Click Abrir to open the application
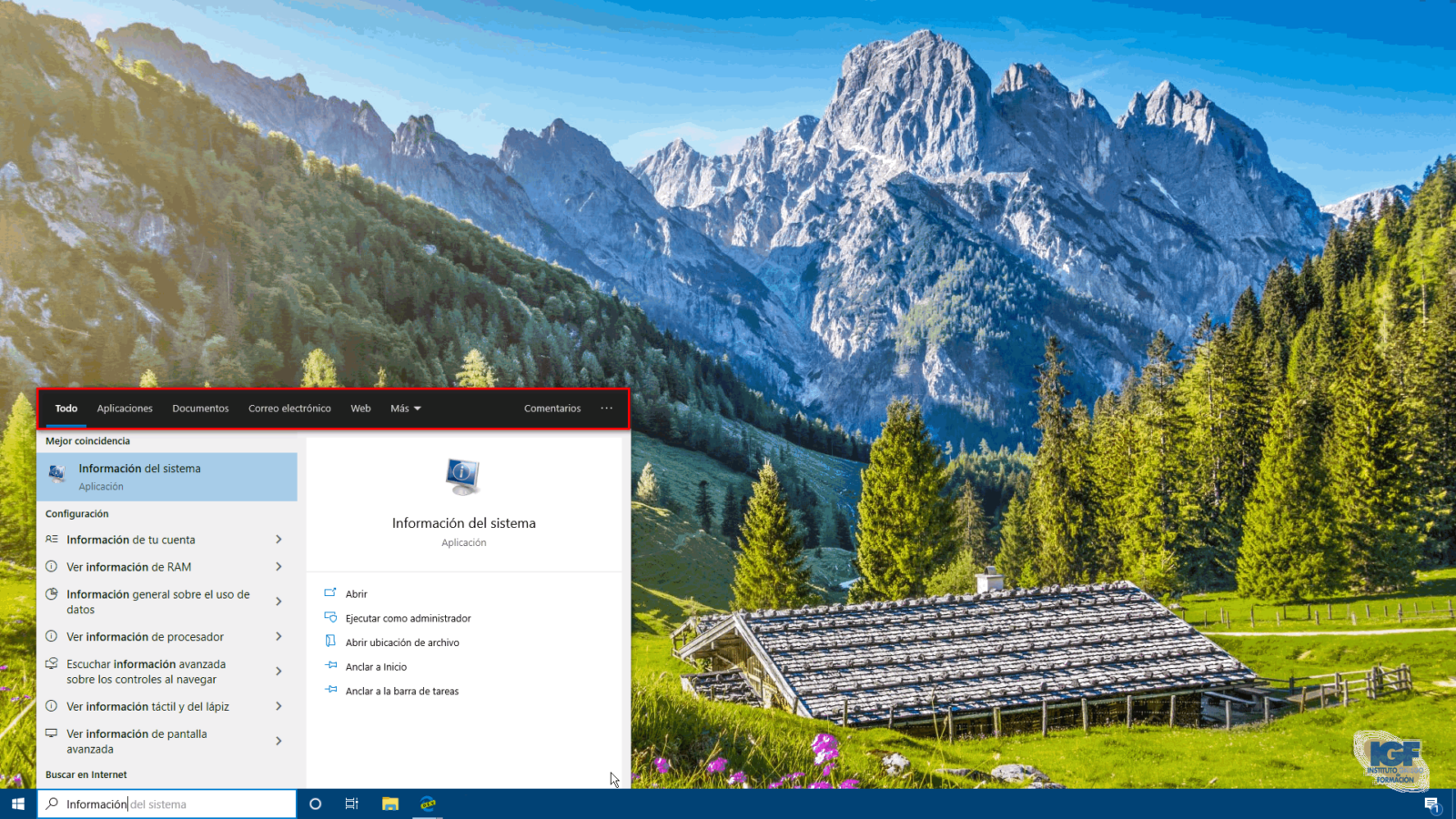This screenshot has width=1456, height=819. tap(356, 594)
